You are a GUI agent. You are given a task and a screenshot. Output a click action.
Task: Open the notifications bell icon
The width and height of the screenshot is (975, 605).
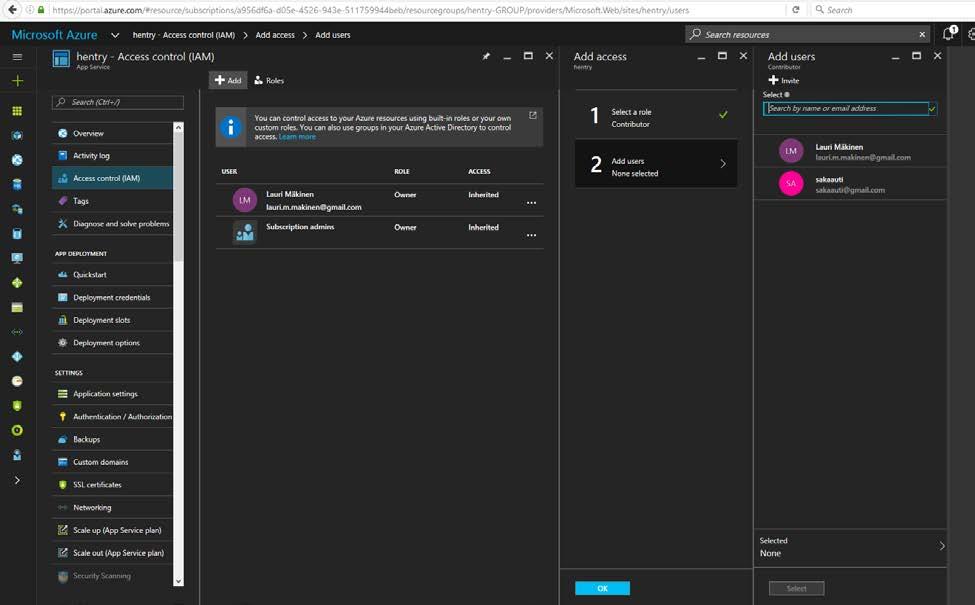[948, 34]
